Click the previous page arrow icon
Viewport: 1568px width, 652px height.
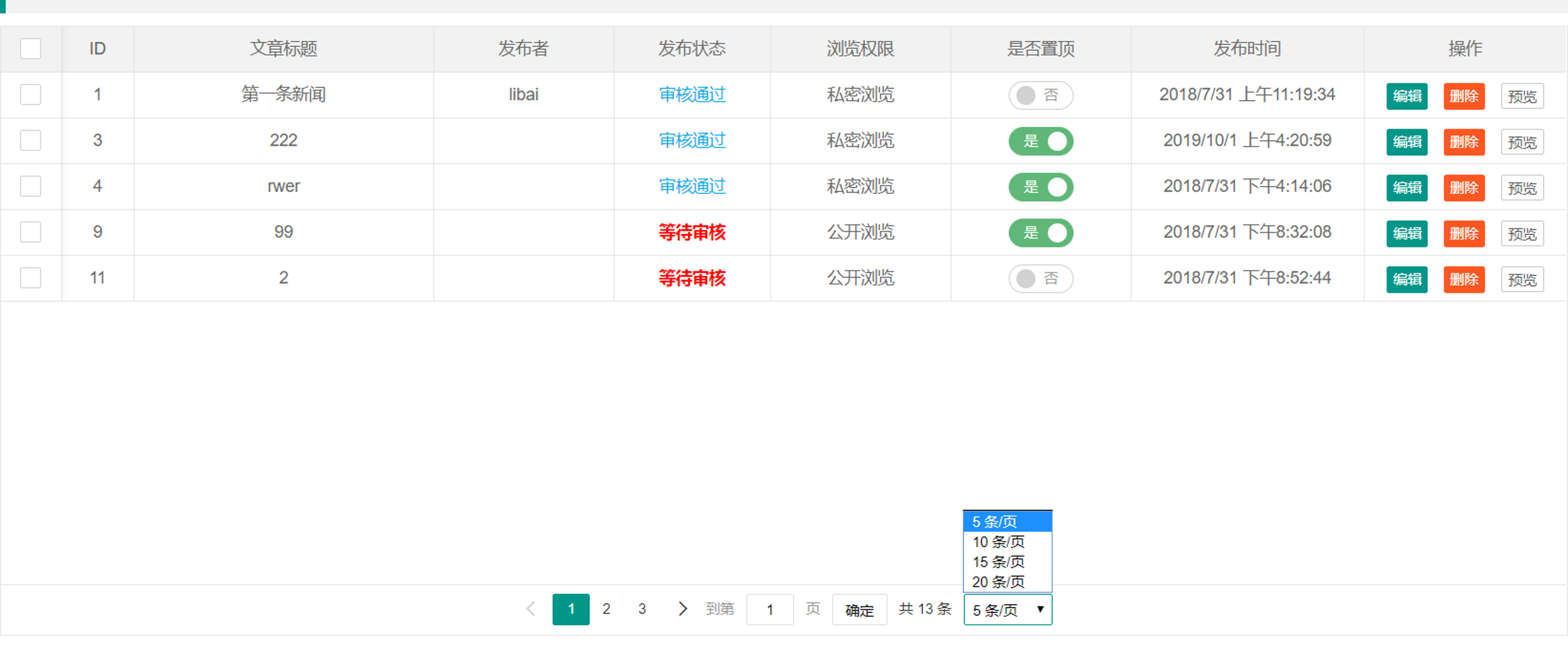[x=531, y=609]
